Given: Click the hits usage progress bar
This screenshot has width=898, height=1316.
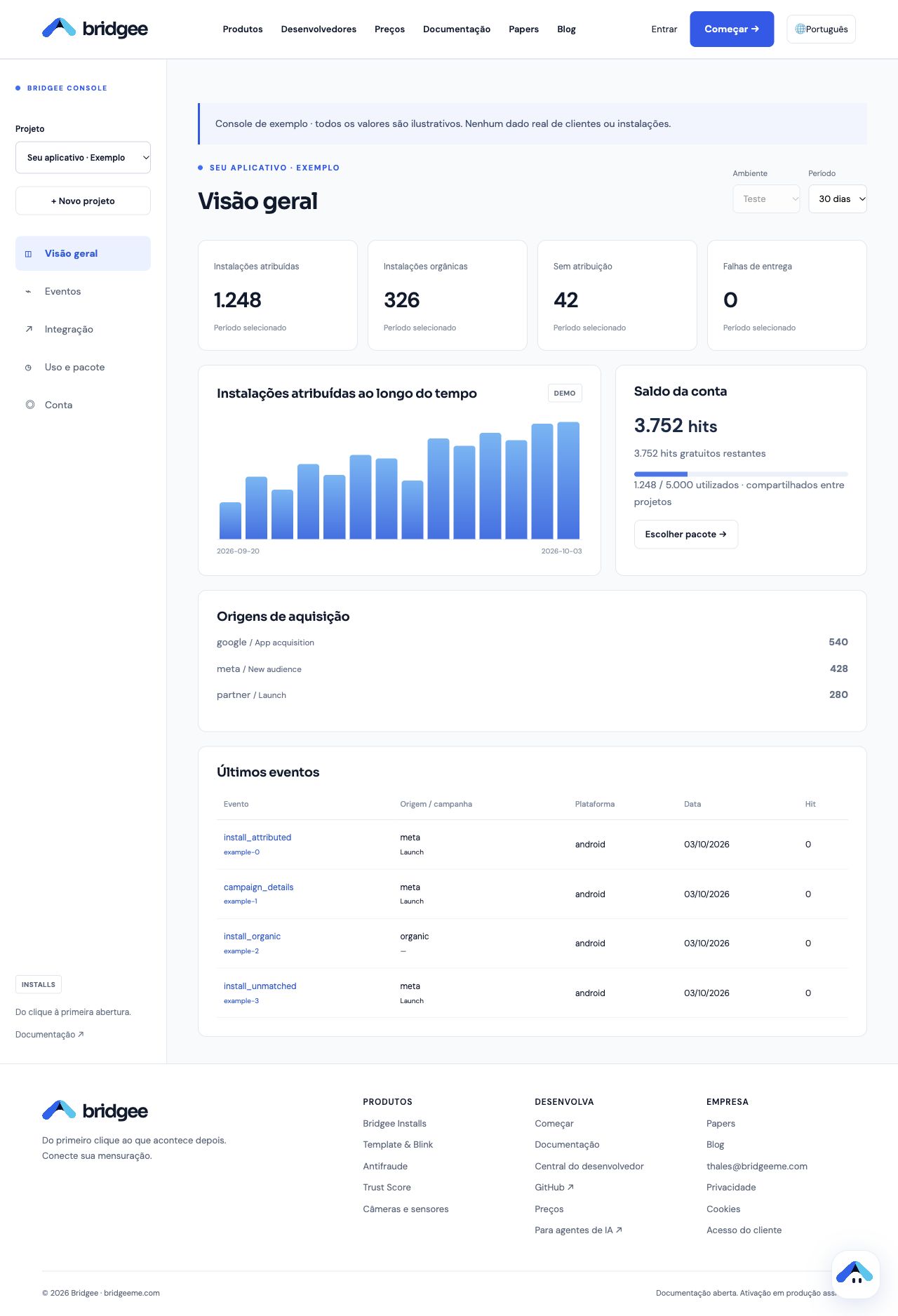Looking at the screenshot, I should [741, 474].
